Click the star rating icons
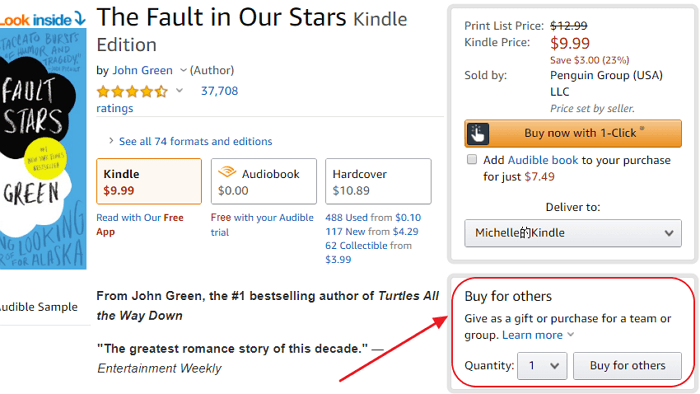 point(133,91)
